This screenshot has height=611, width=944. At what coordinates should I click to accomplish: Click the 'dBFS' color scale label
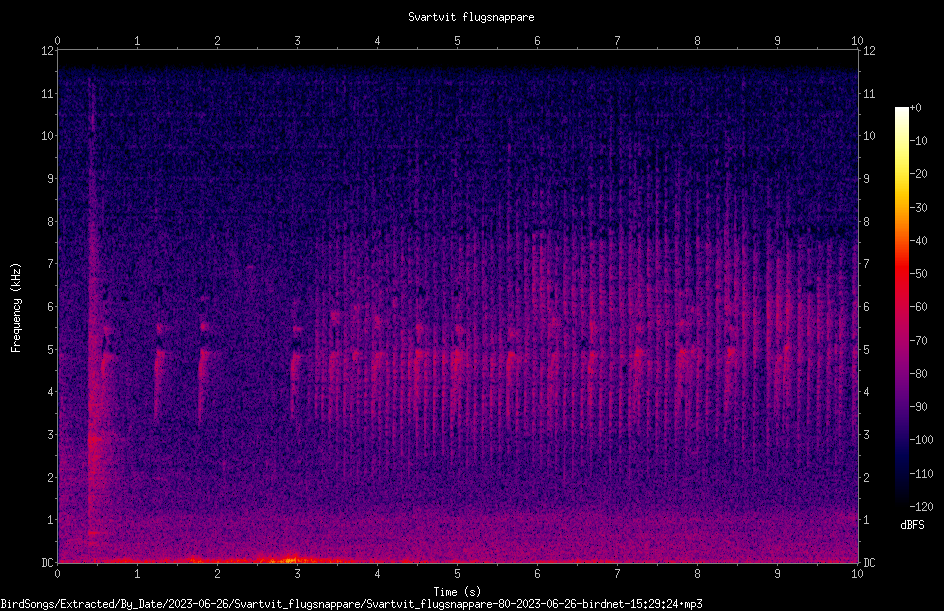coord(912,525)
